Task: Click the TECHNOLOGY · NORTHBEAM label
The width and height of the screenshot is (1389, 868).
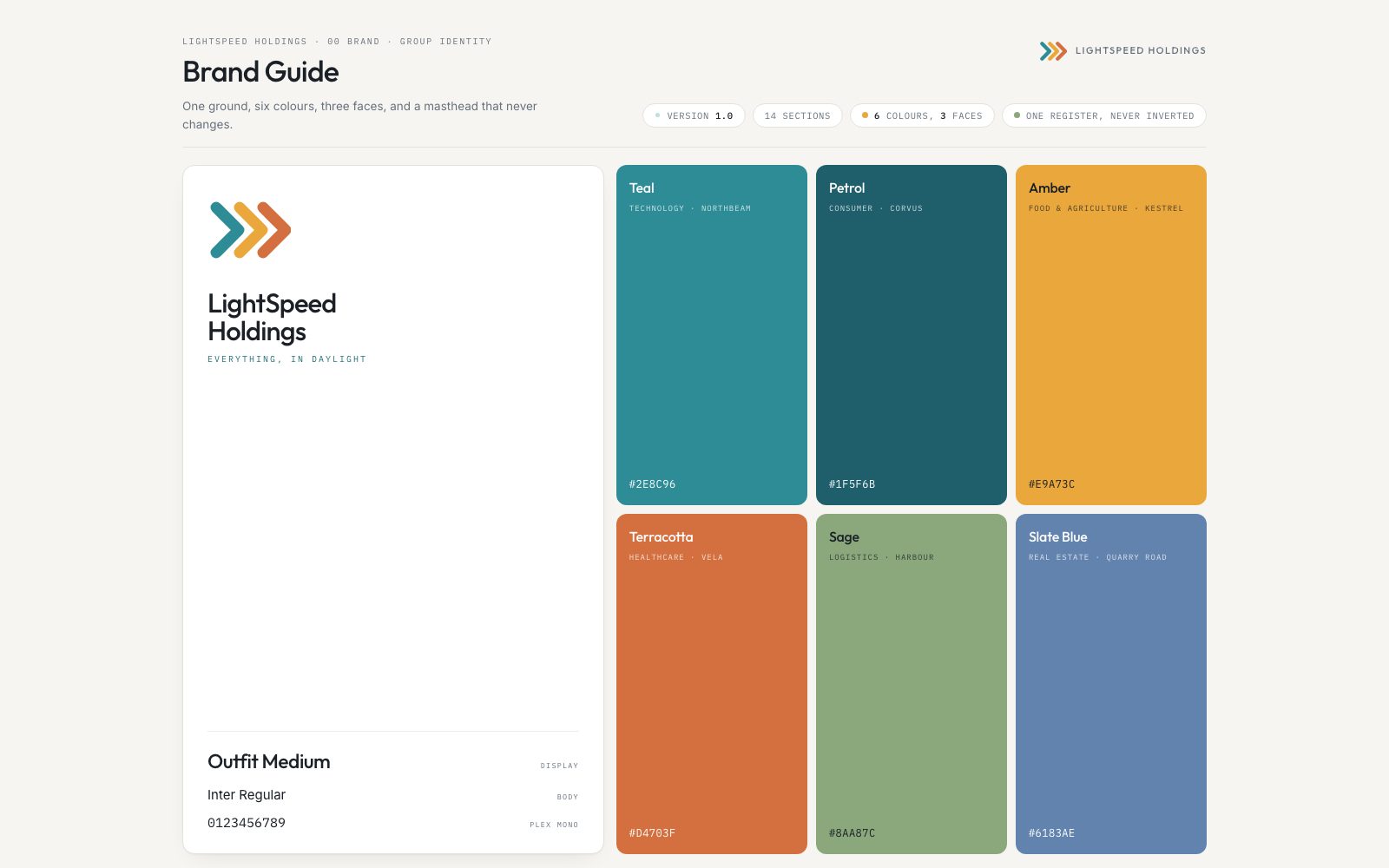Action: tap(690, 208)
